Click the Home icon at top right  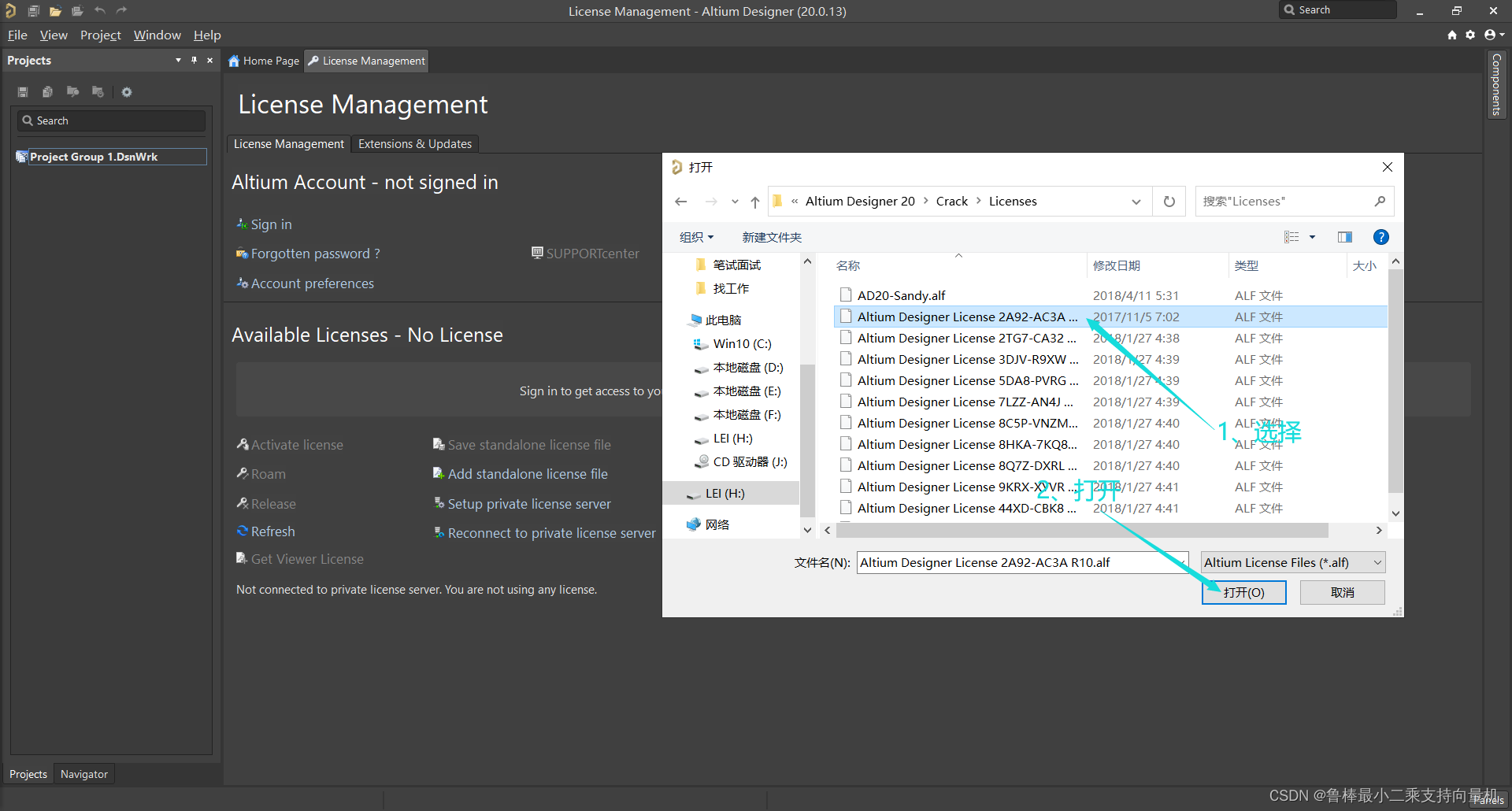tap(1451, 35)
